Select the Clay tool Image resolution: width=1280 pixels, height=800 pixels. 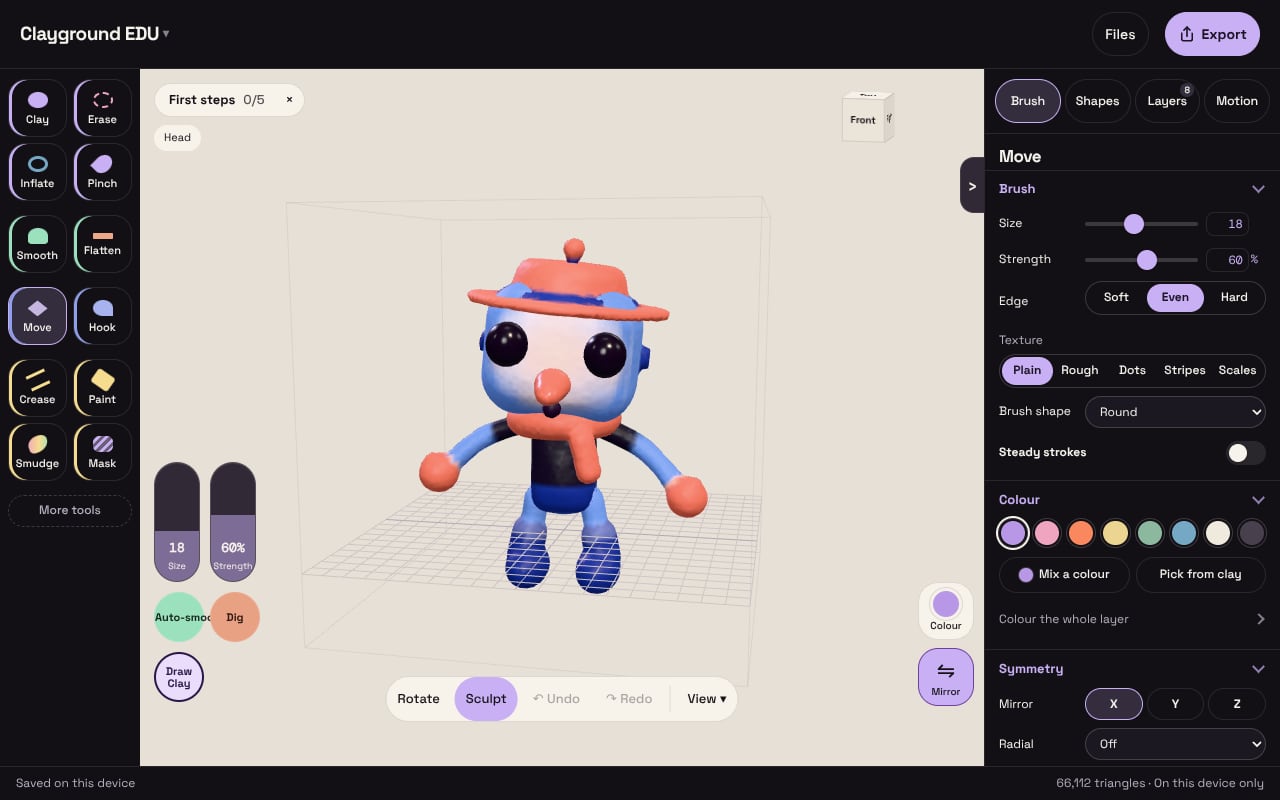pos(38,108)
